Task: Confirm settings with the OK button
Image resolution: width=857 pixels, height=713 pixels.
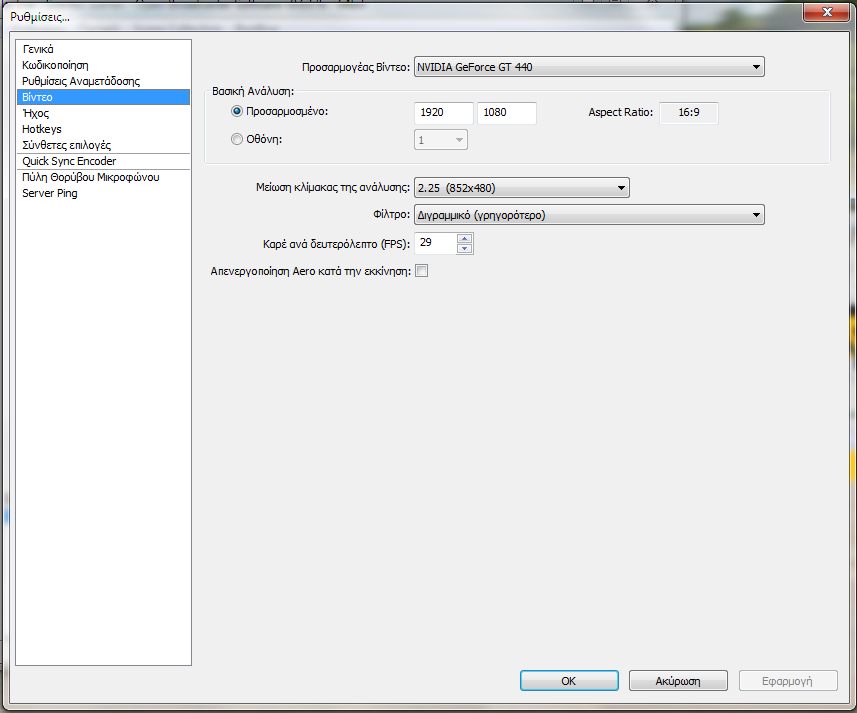Action: [569, 681]
